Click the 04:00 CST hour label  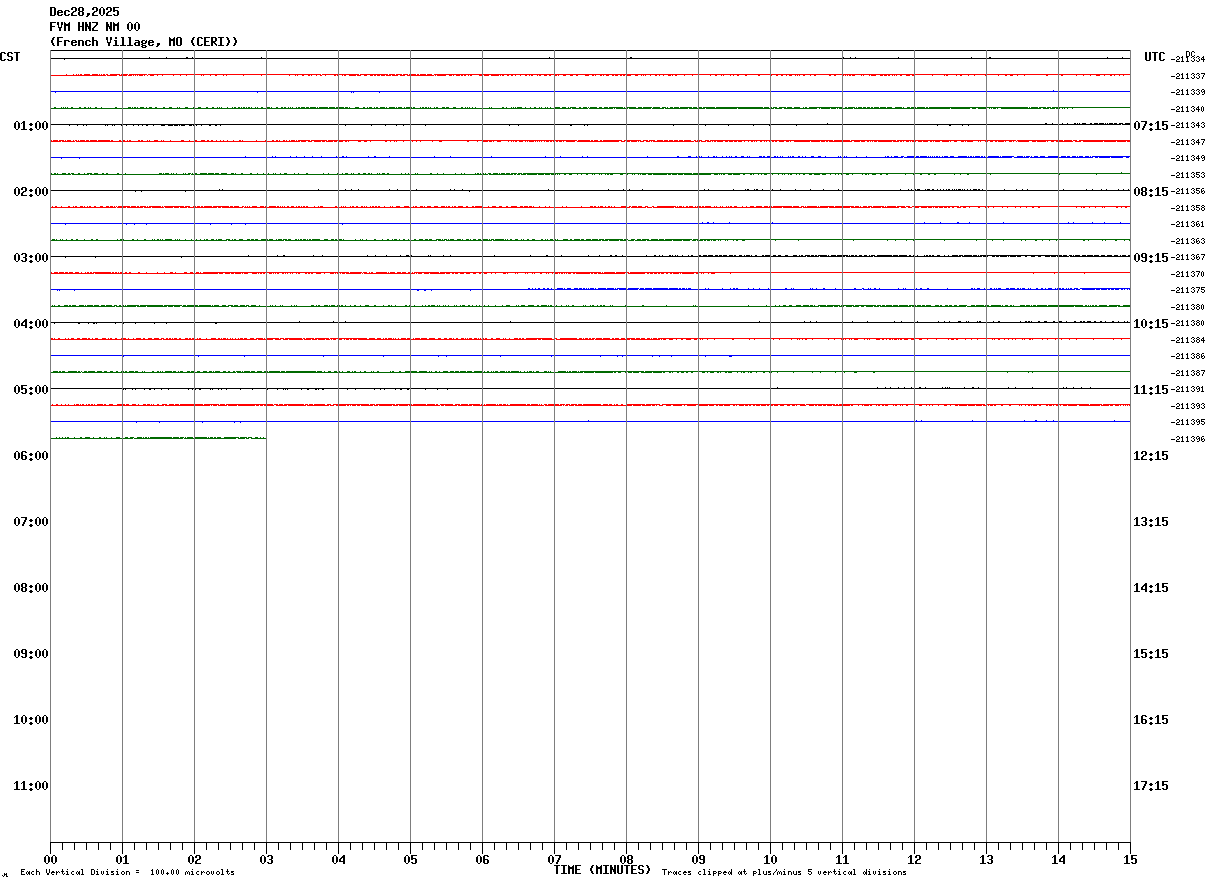[31, 323]
